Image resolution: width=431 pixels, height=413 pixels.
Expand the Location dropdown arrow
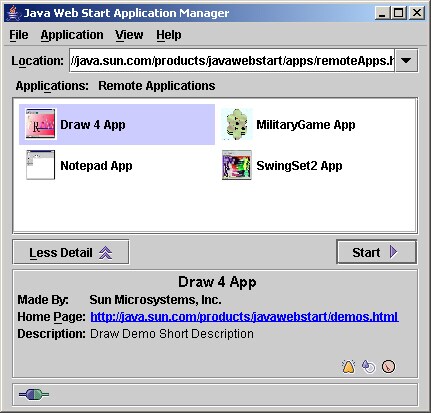[x=406, y=60]
